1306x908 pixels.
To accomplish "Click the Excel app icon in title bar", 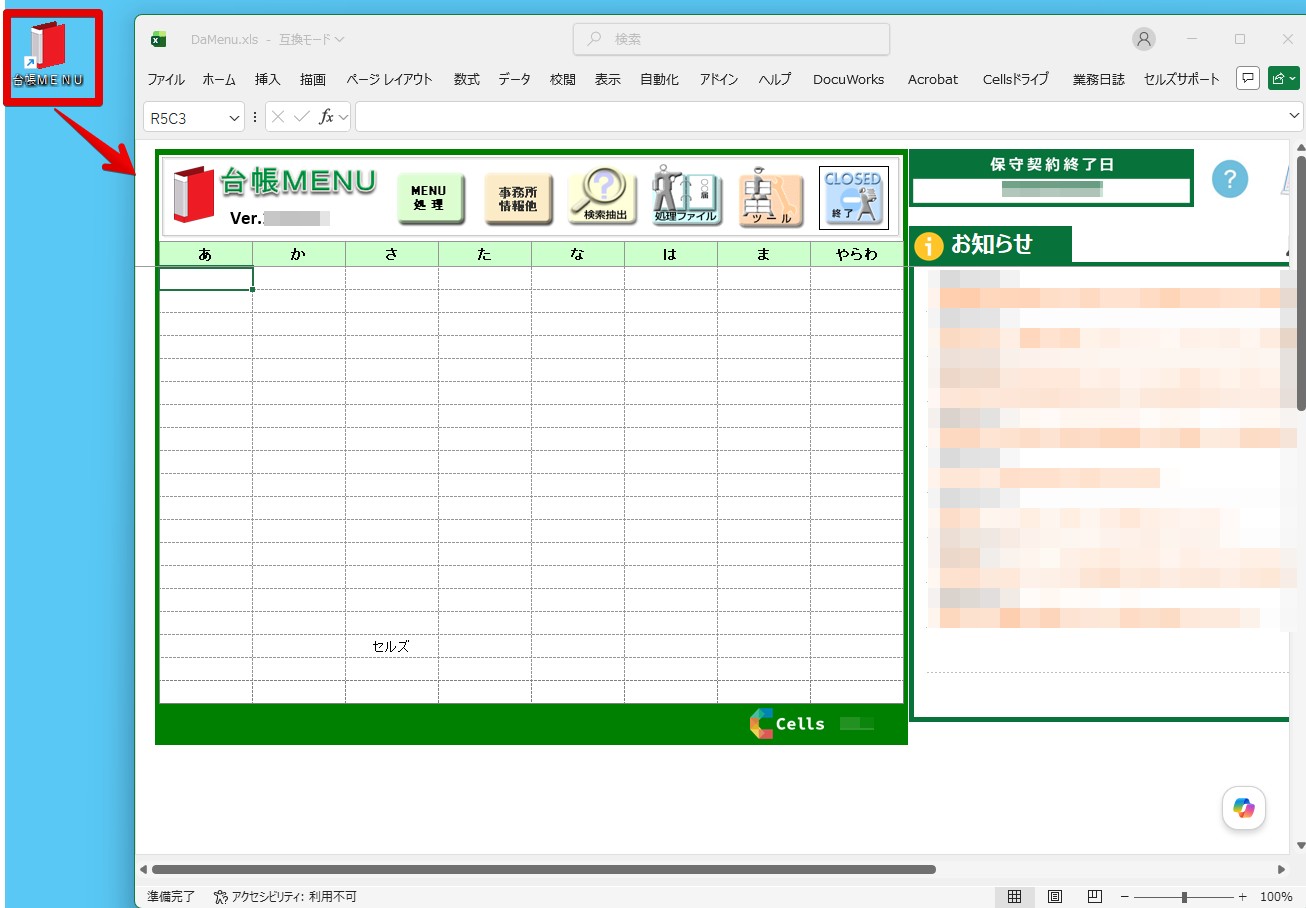I will pyautogui.click(x=158, y=39).
